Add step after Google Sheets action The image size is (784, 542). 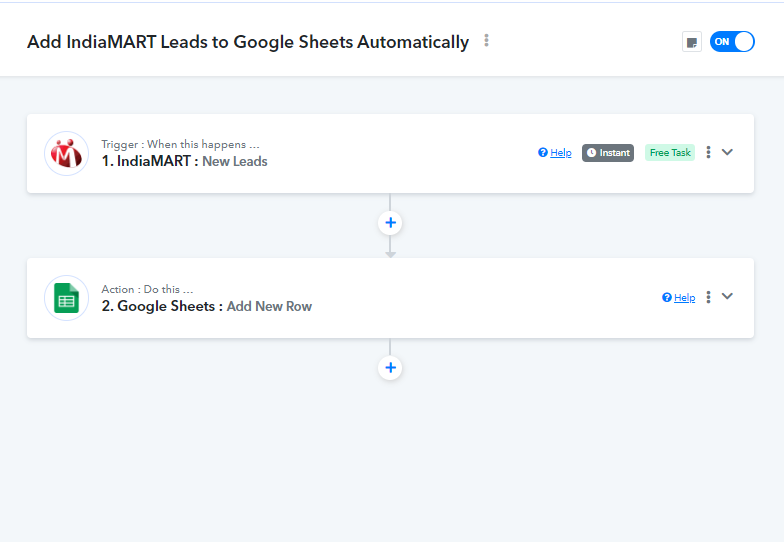point(390,368)
